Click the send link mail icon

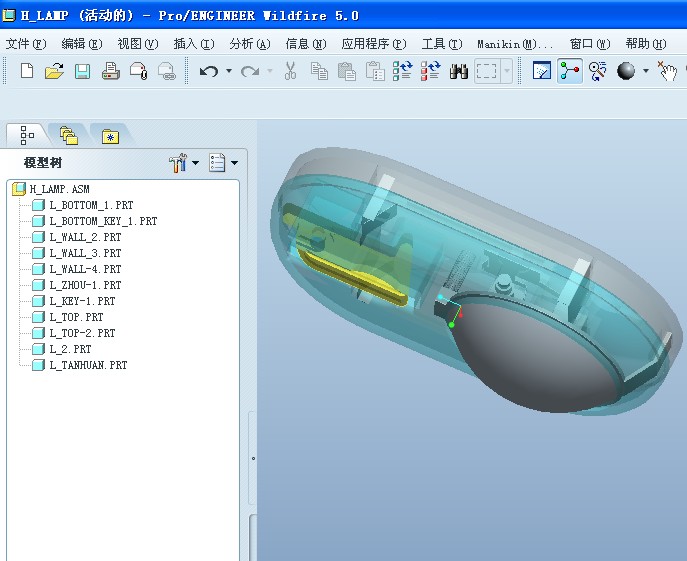(166, 71)
